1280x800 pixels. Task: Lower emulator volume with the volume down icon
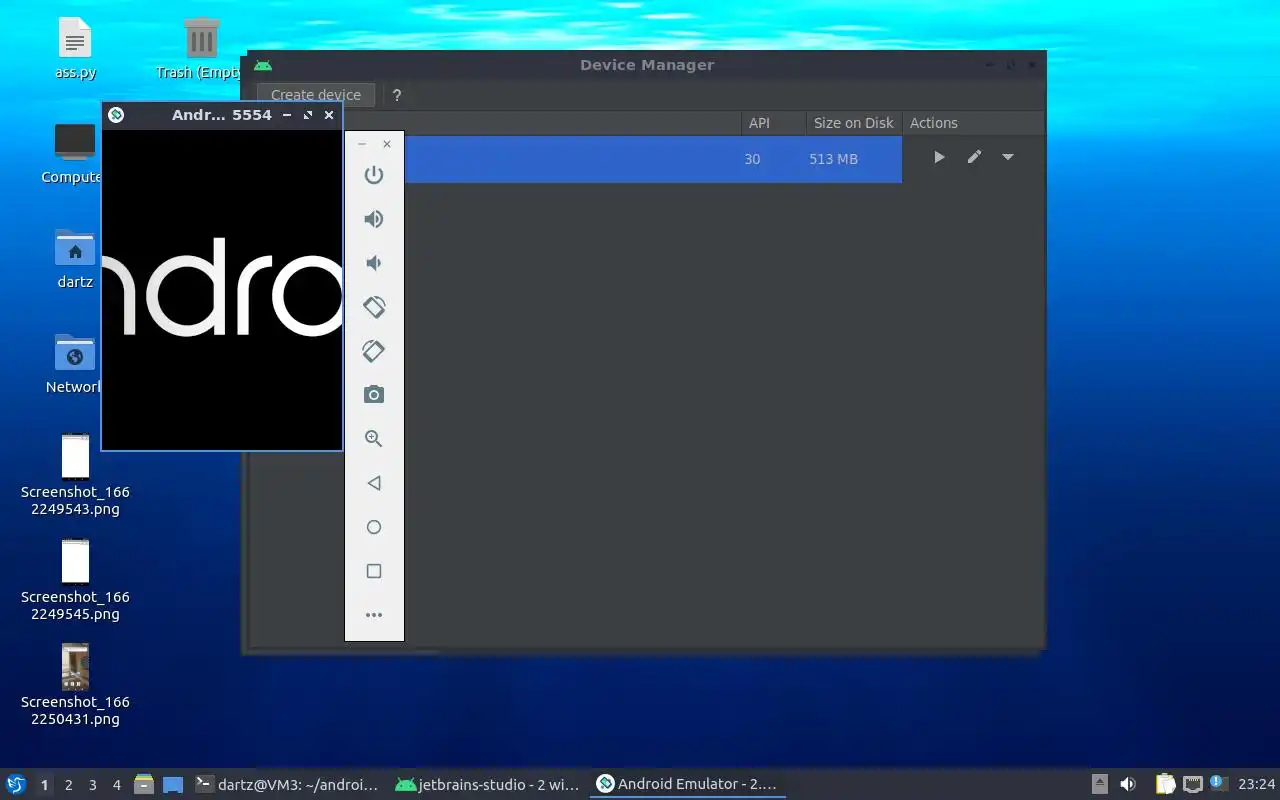click(x=373, y=263)
